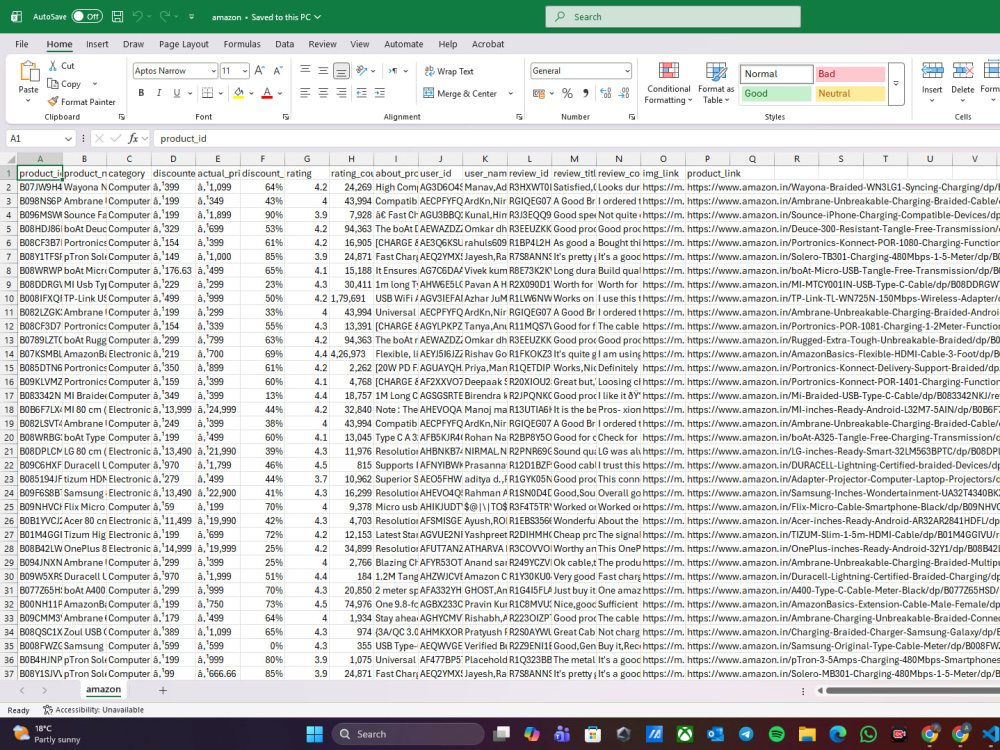The width and height of the screenshot is (1000, 750).
Task: Open the File menu
Action: [x=22, y=44]
